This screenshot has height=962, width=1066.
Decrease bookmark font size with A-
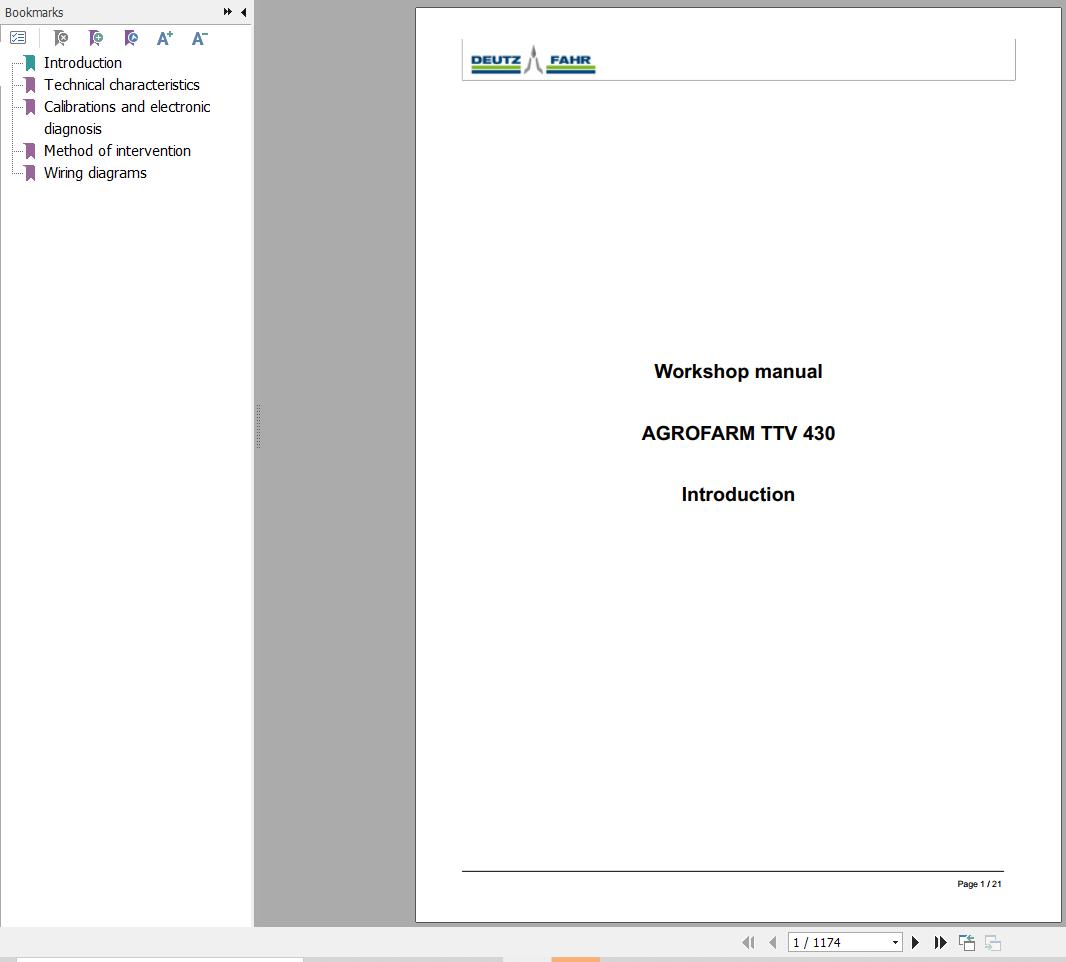(199, 38)
